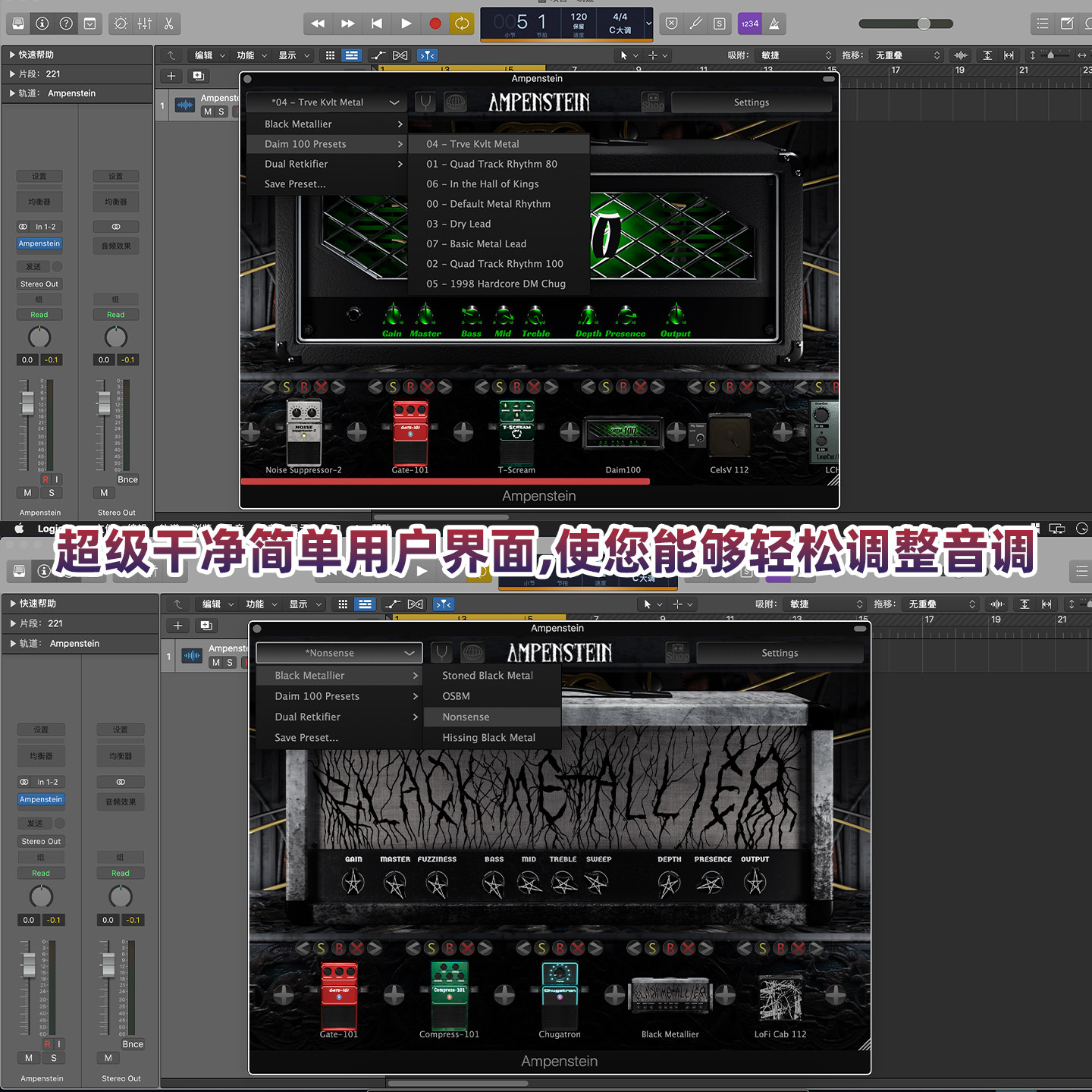
Task: Open the 拖移 无重叠 drag dropdown, lower window
Action: point(943,604)
